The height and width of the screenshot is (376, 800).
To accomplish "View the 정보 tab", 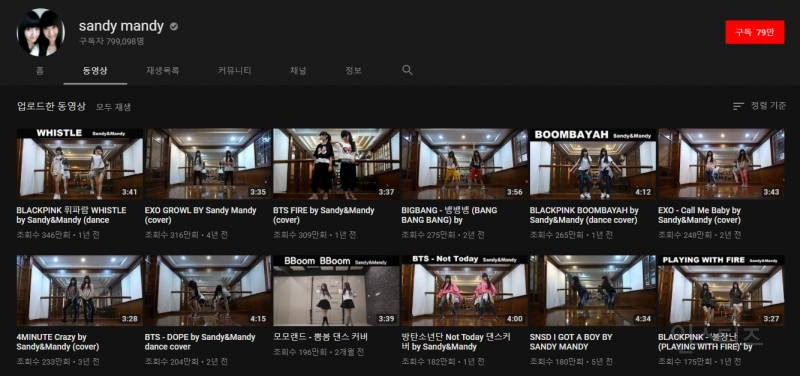I will [x=353, y=71].
